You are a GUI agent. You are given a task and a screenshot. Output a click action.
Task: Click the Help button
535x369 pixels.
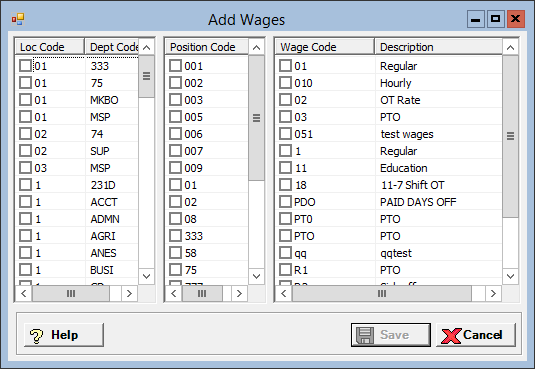coord(64,335)
